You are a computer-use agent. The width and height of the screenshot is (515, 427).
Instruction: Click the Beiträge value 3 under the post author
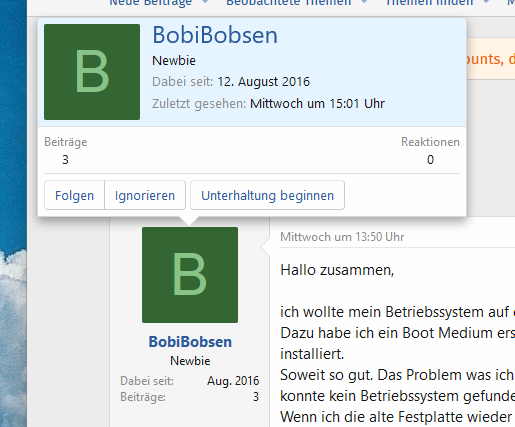click(256, 397)
